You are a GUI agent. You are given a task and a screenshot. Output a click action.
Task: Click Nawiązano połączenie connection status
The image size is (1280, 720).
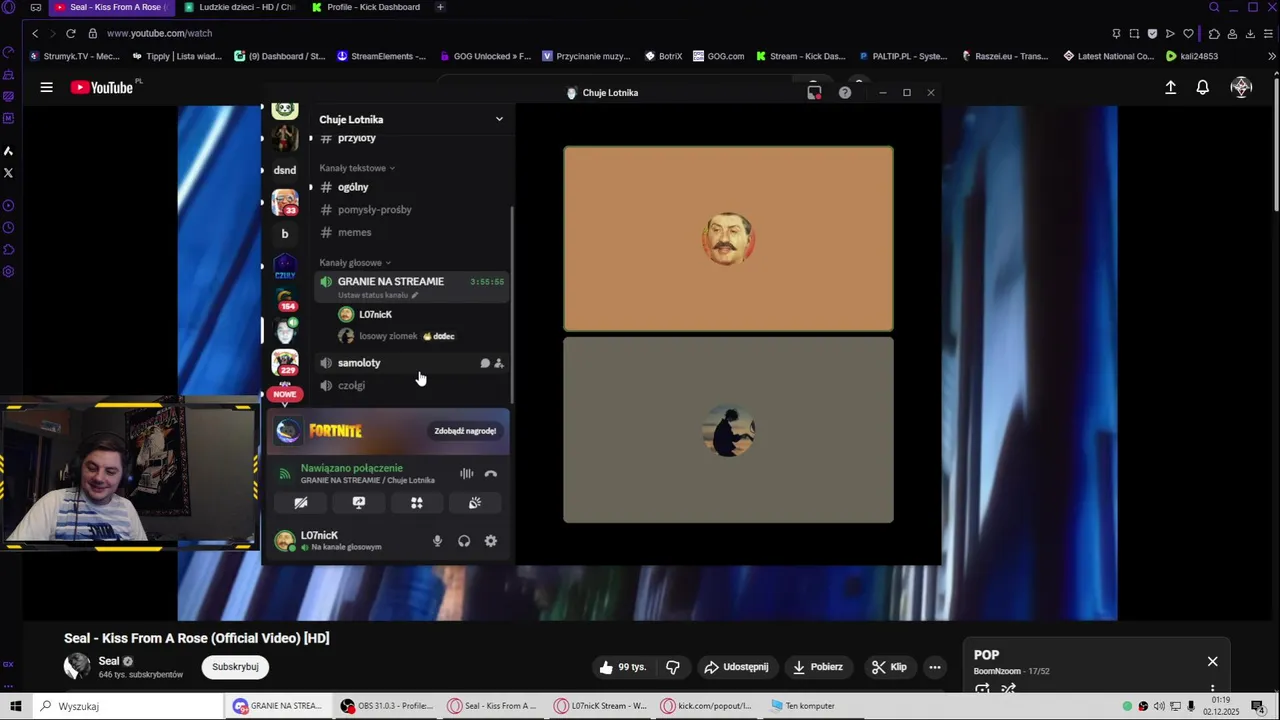352,468
